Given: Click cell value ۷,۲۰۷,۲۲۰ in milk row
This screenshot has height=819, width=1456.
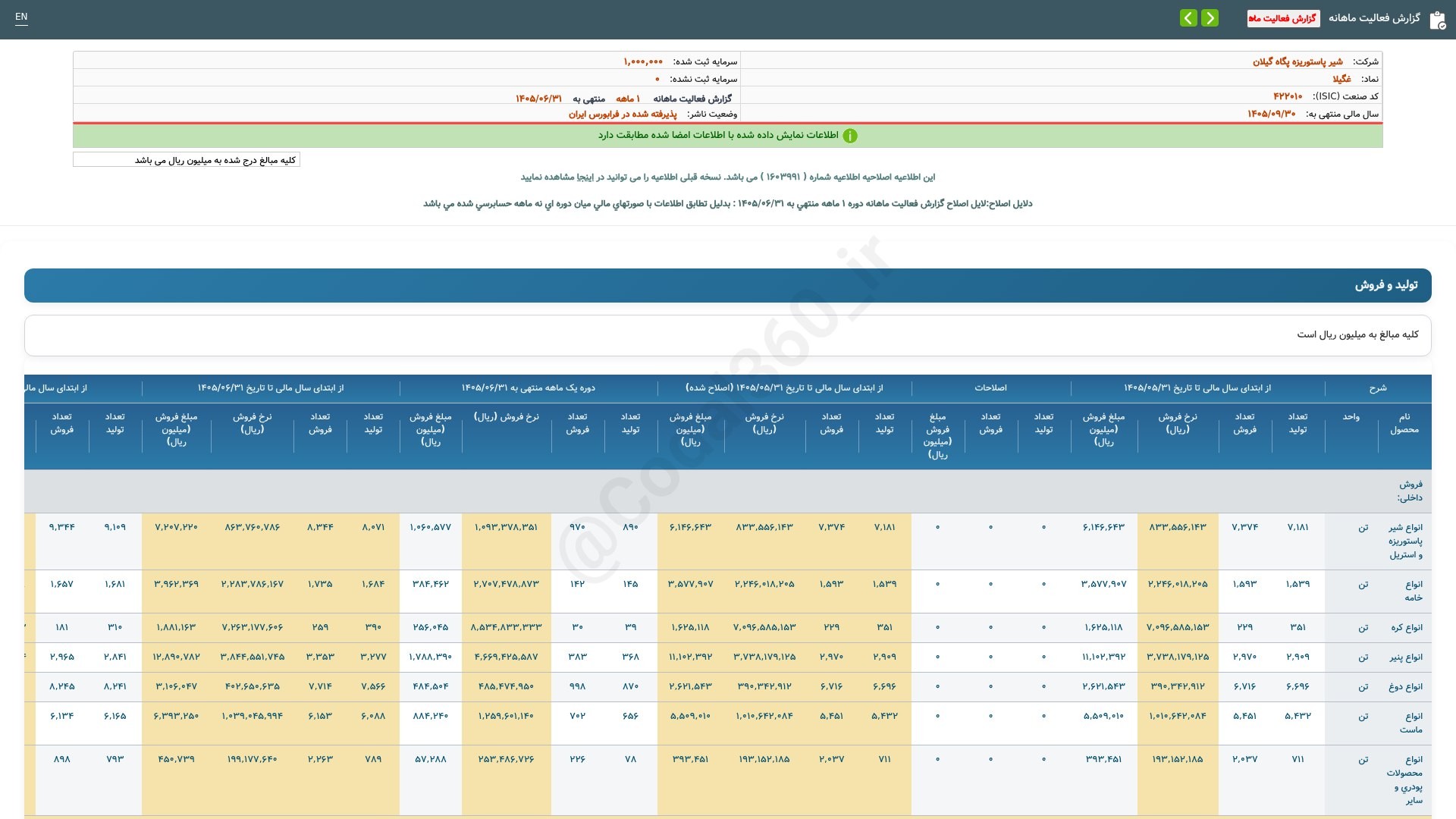Looking at the screenshot, I should pos(176,527).
